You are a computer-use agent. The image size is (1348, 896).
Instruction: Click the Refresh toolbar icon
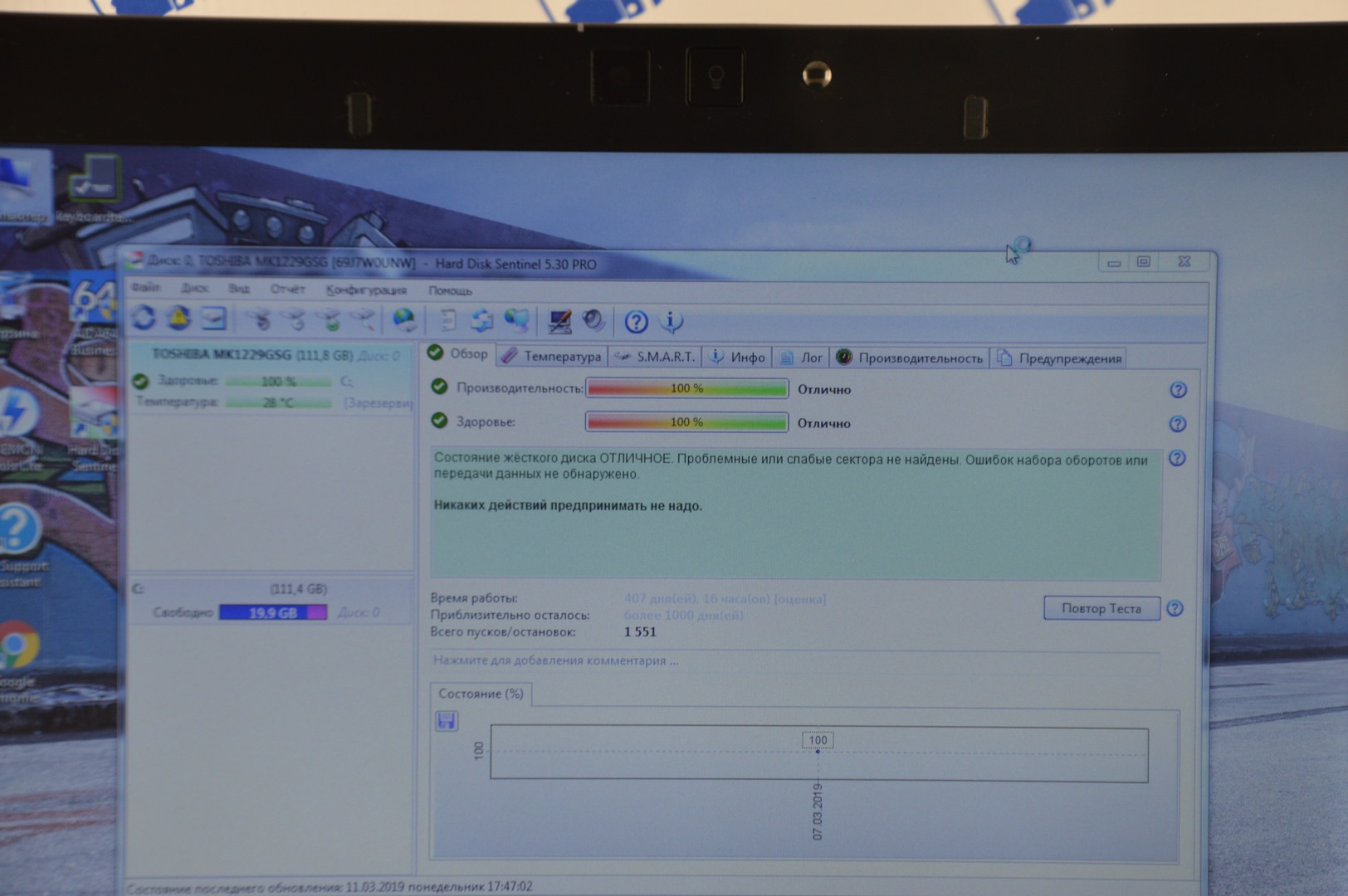(144, 319)
